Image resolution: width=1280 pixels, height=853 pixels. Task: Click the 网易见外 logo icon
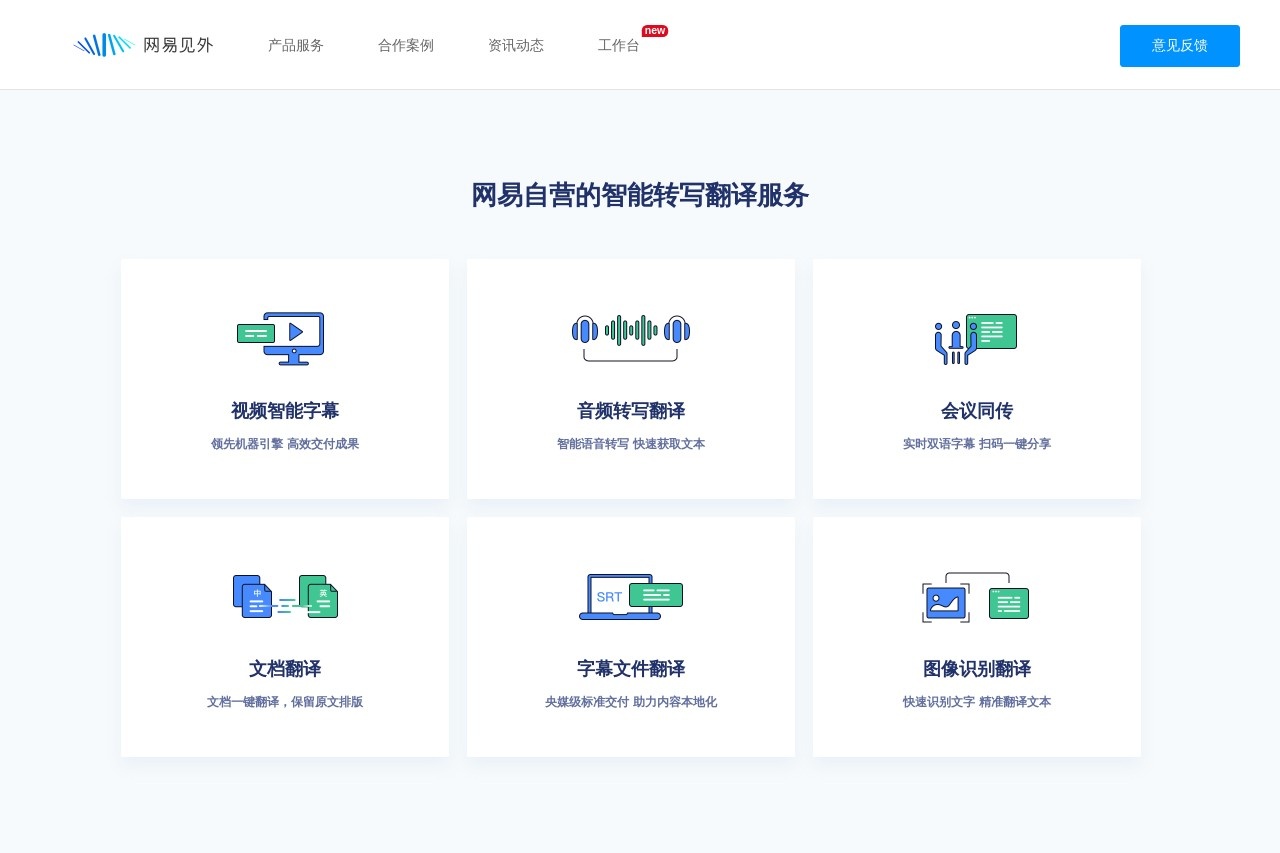tap(103, 44)
